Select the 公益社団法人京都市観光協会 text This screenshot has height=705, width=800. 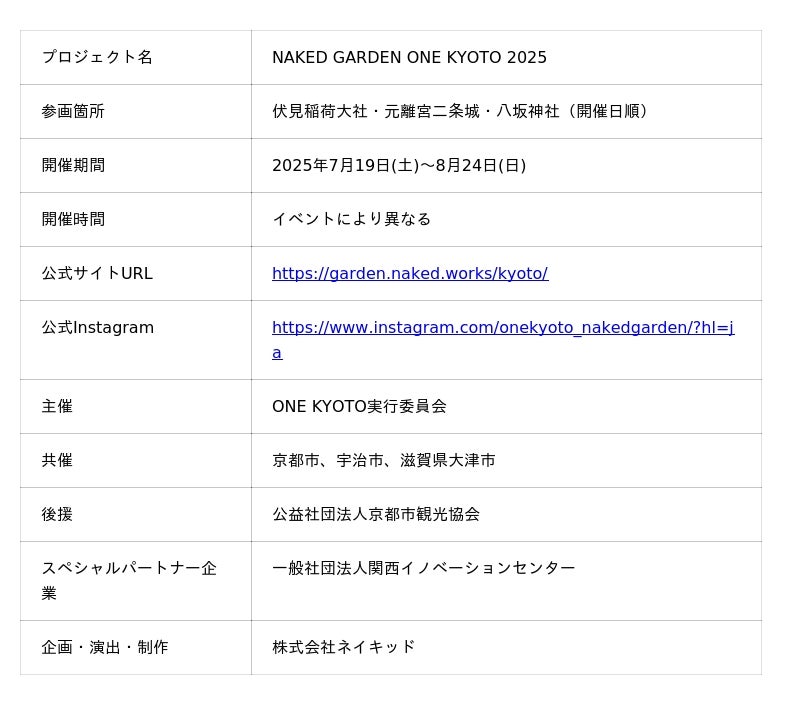click(x=375, y=514)
